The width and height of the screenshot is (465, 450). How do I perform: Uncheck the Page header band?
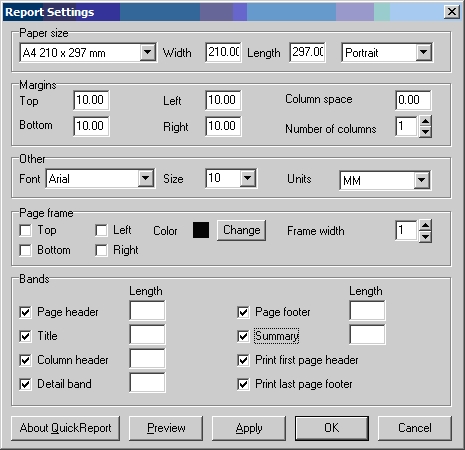tap(26, 312)
